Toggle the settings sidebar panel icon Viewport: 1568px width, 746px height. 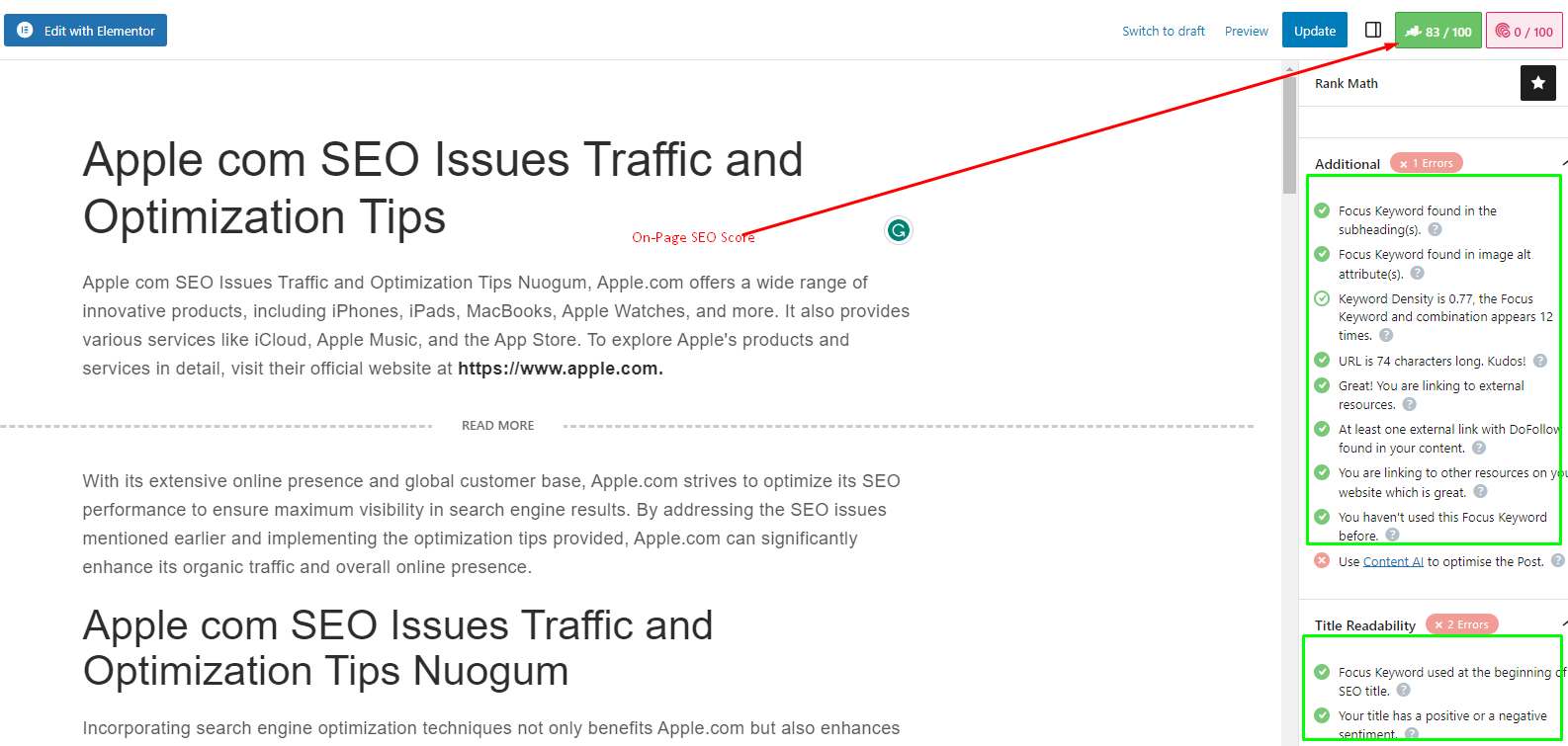(1373, 31)
